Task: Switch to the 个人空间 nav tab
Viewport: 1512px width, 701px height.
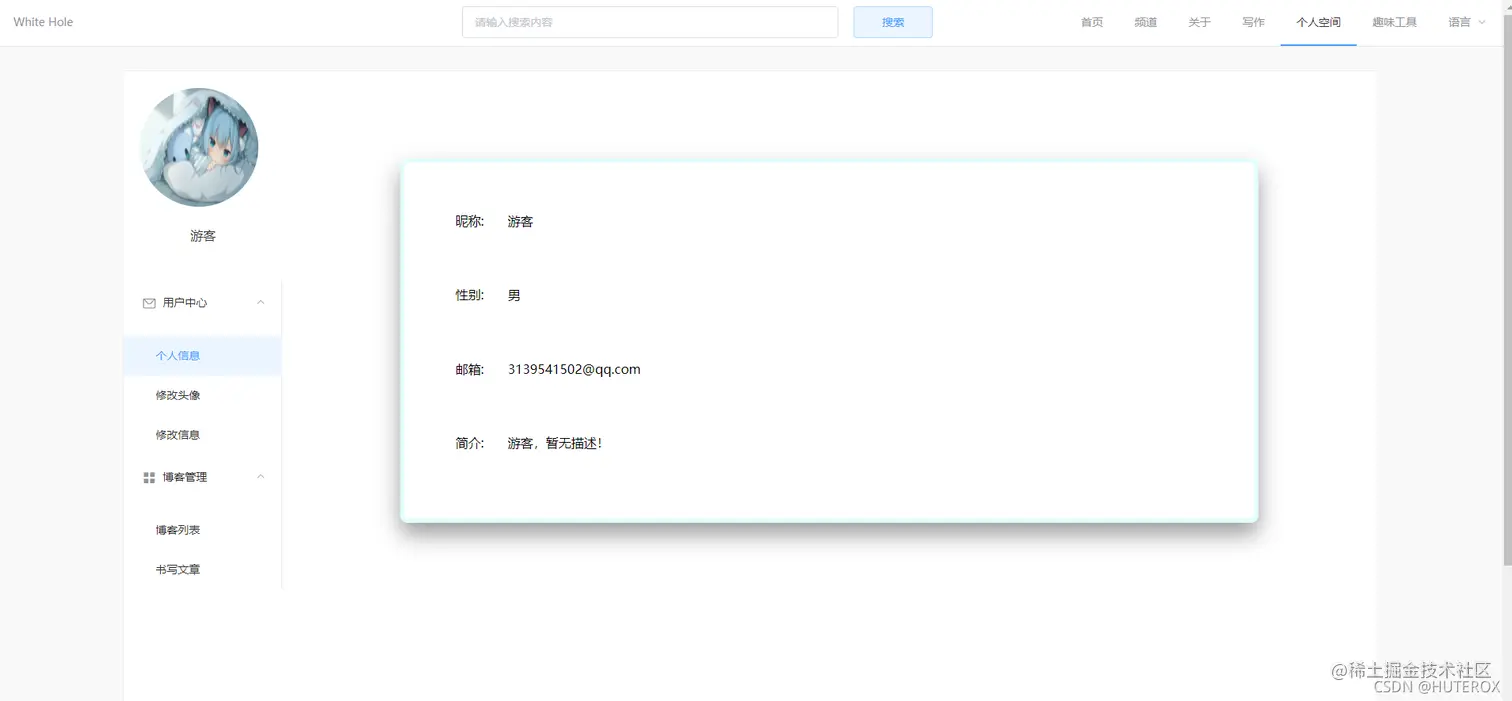Action: click(x=1318, y=22)
